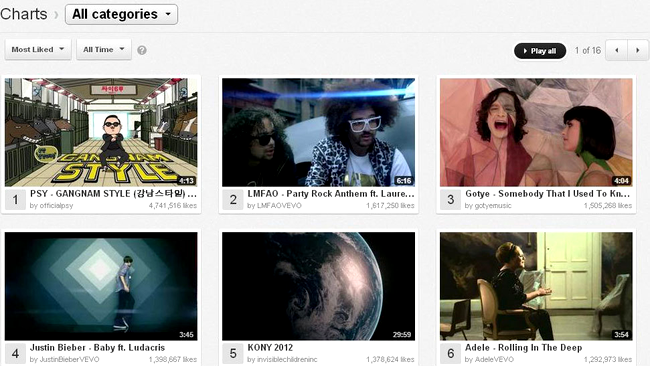The image size is (650, 366).
Task: Open the All Time period dropdown
Action: click(x=104, y=49)
